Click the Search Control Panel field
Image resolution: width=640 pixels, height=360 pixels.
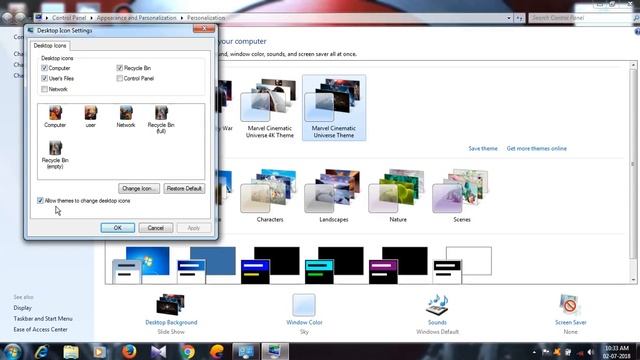tap(580, 18)
